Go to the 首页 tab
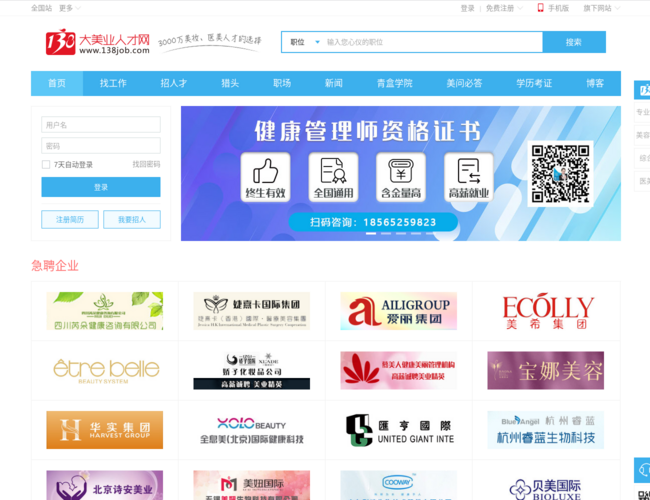 pos(57,83)
